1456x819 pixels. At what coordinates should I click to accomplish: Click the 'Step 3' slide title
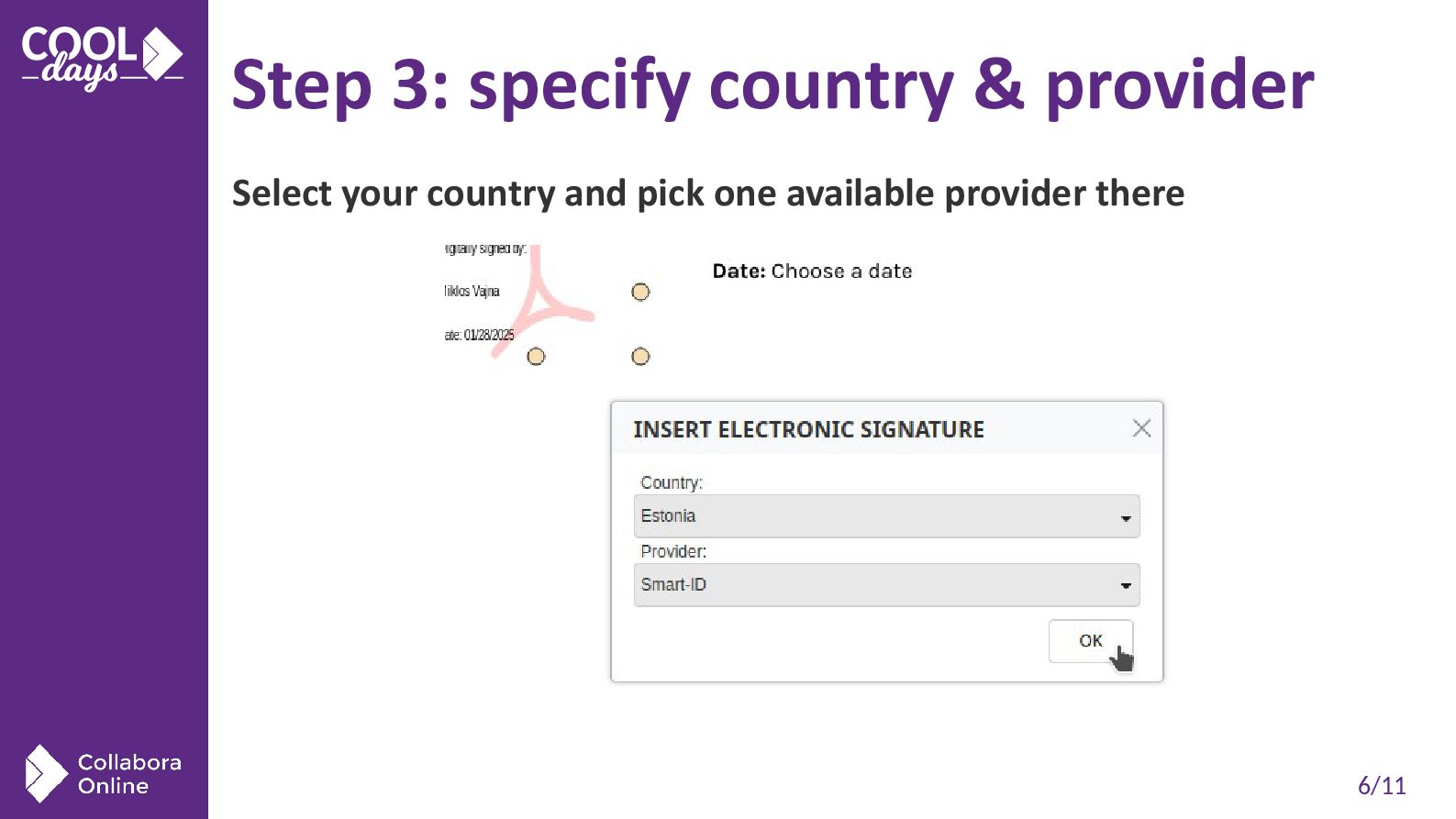point(772,85)
